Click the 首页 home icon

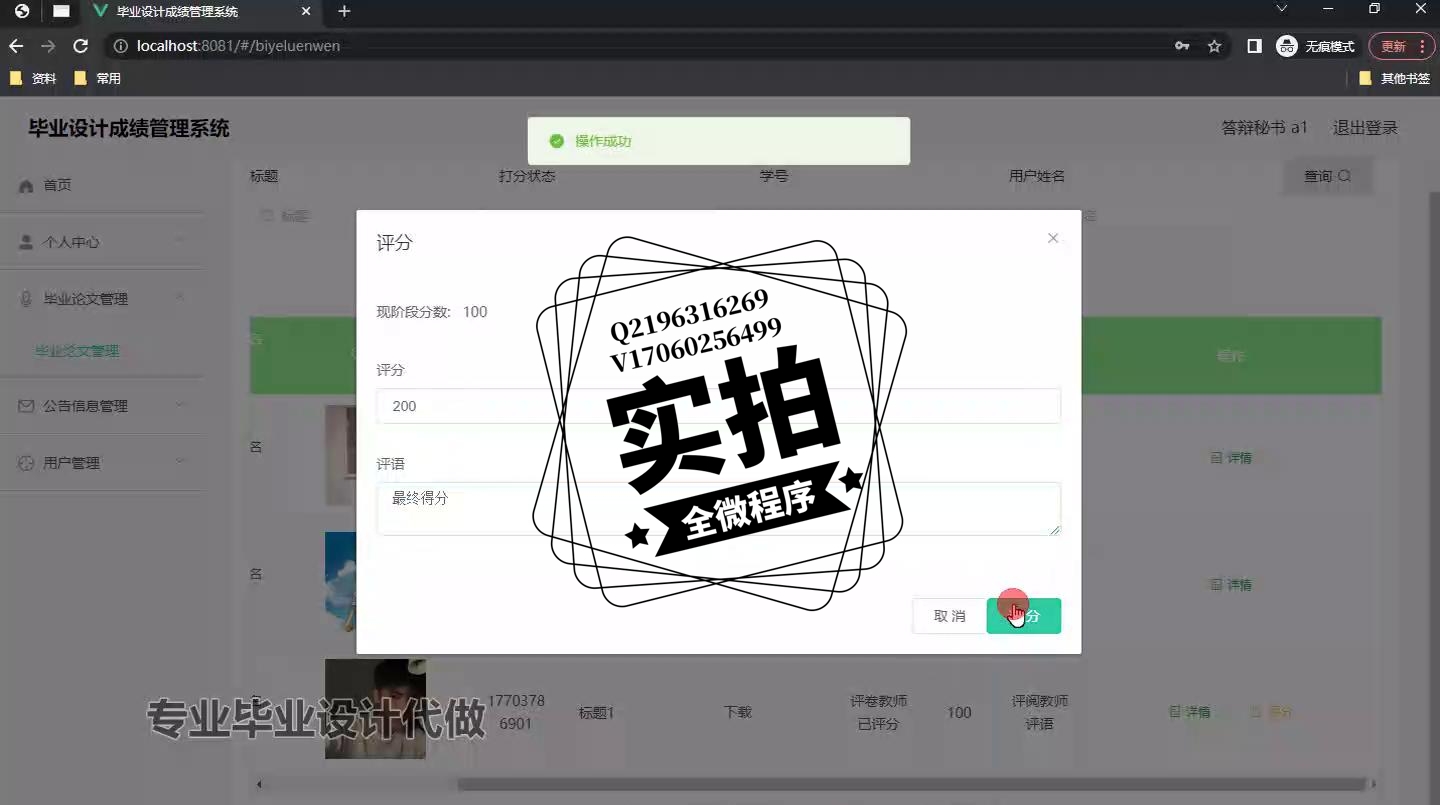click(26, 185)
